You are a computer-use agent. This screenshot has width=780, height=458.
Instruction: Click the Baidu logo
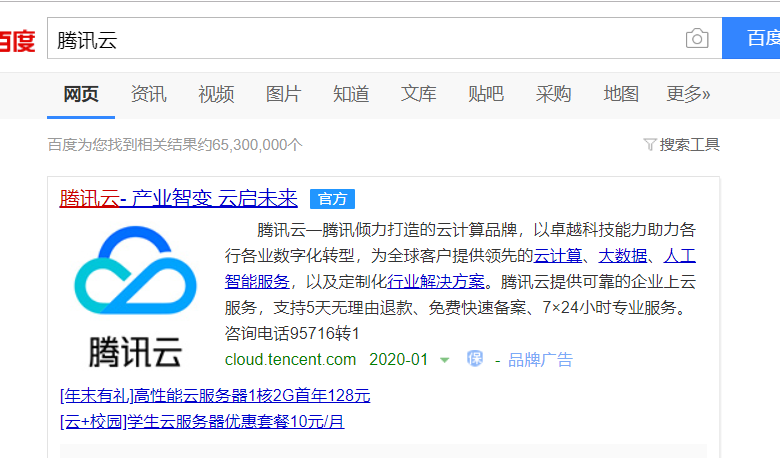pyautogui.click(x=17, y=41)
